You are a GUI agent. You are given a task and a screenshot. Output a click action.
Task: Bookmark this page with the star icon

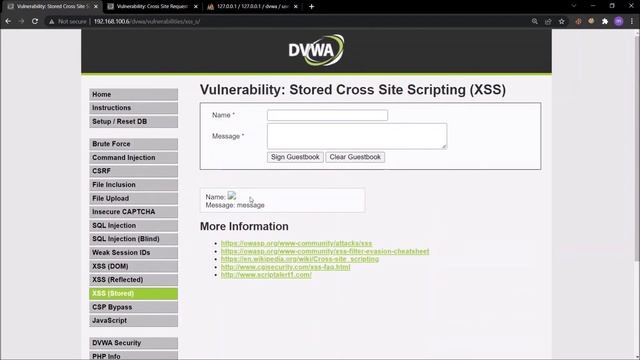pyautogui.click(x=562, y=21)
